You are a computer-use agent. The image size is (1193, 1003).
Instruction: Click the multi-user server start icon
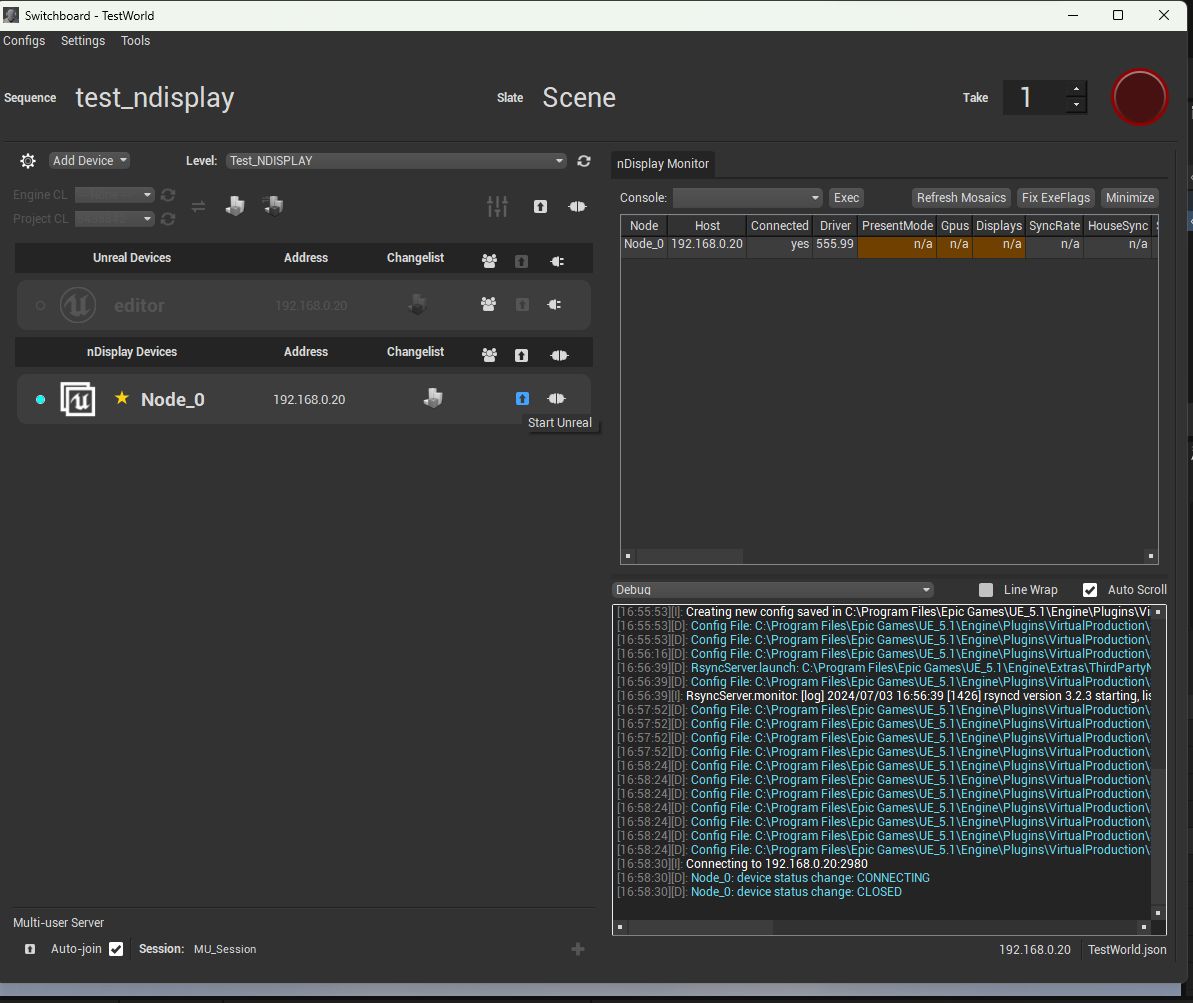pos(30,949)
